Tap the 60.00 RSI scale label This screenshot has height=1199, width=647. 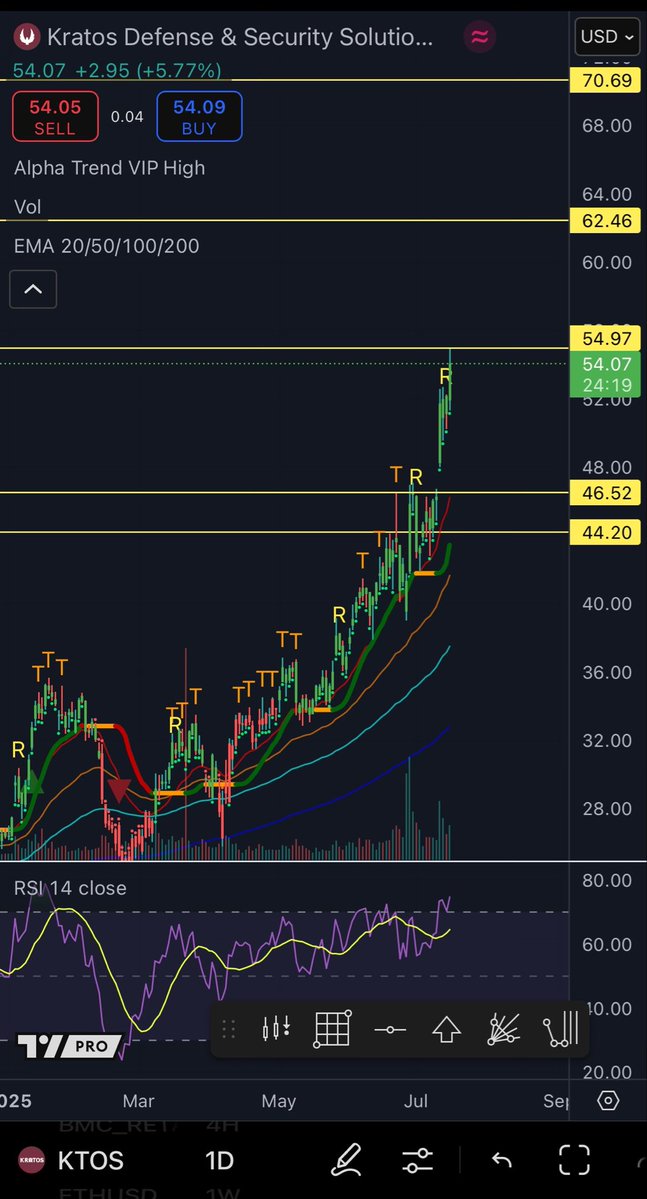[x=607, y=944]
